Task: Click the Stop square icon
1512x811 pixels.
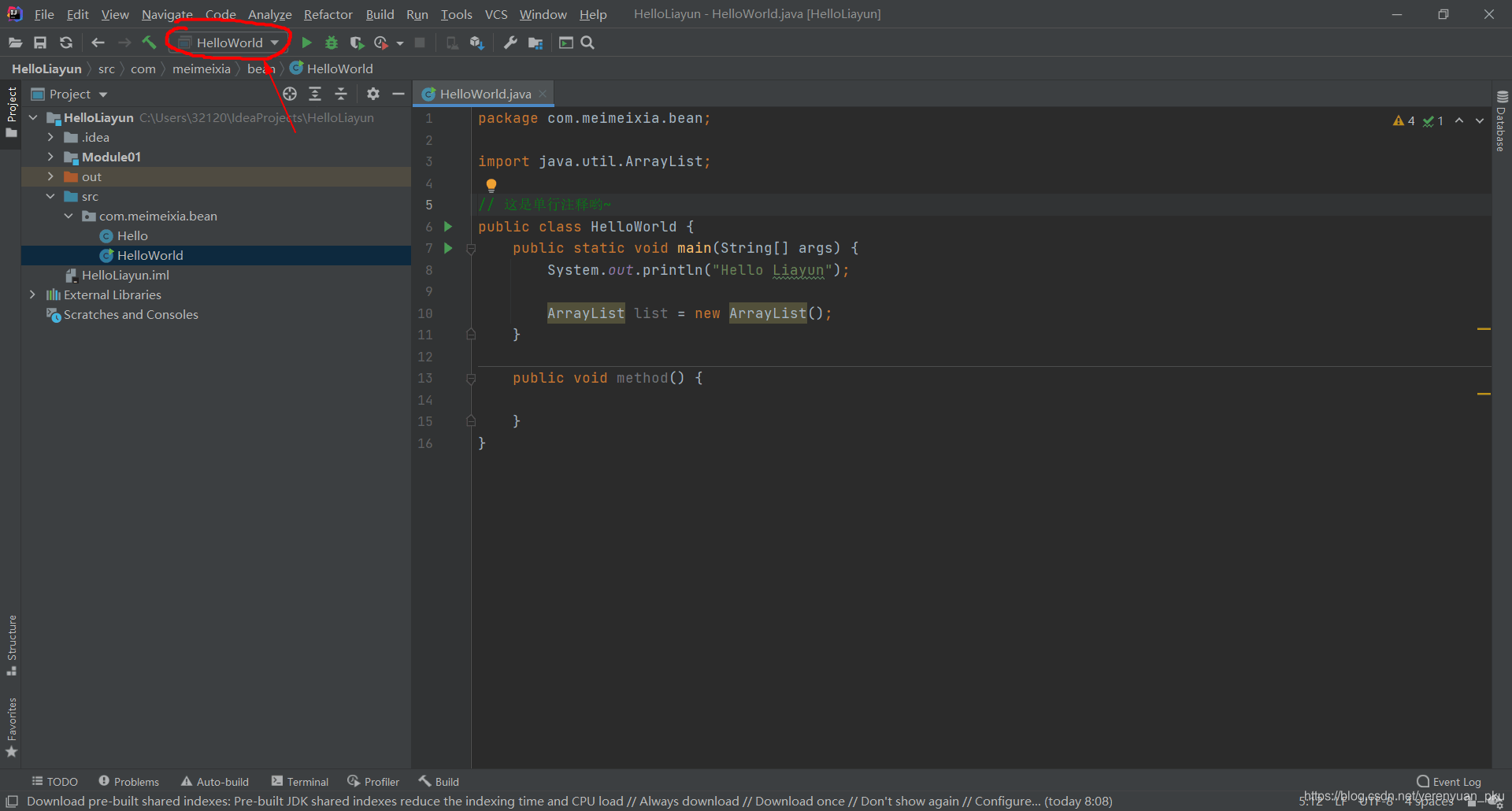Action: click(421, 43)
